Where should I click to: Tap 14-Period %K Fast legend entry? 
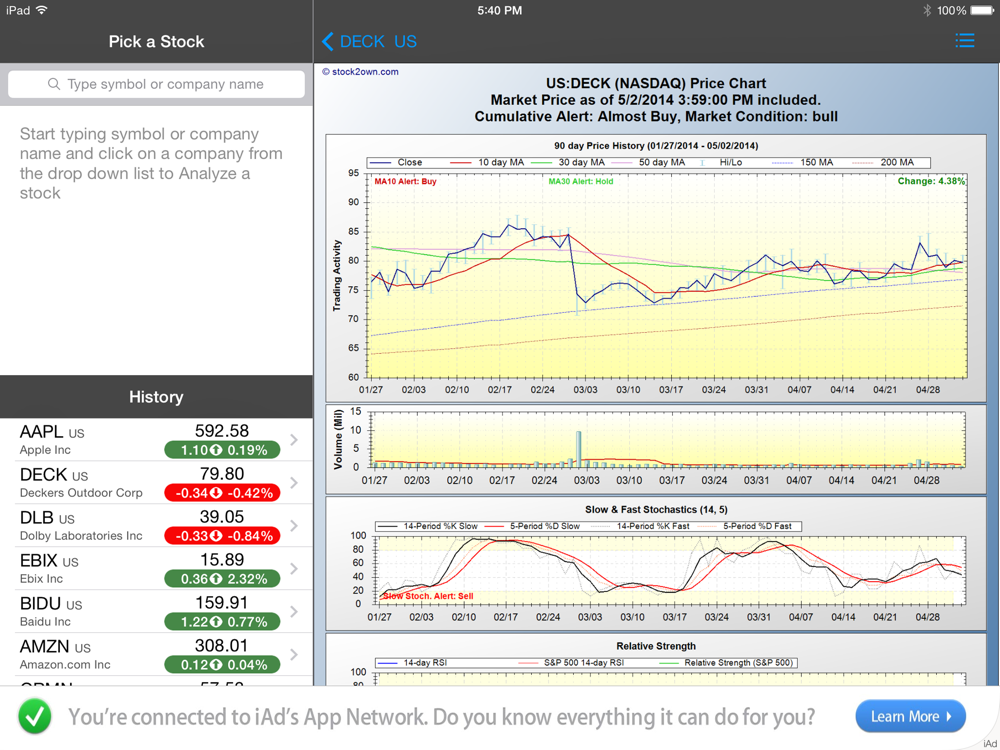[641, 526]
